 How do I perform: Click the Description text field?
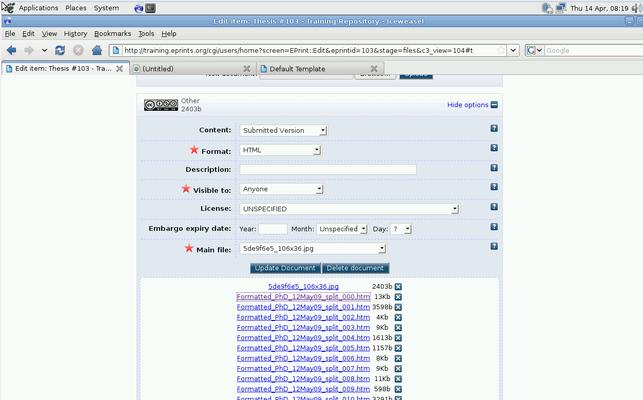coord(328,169)
